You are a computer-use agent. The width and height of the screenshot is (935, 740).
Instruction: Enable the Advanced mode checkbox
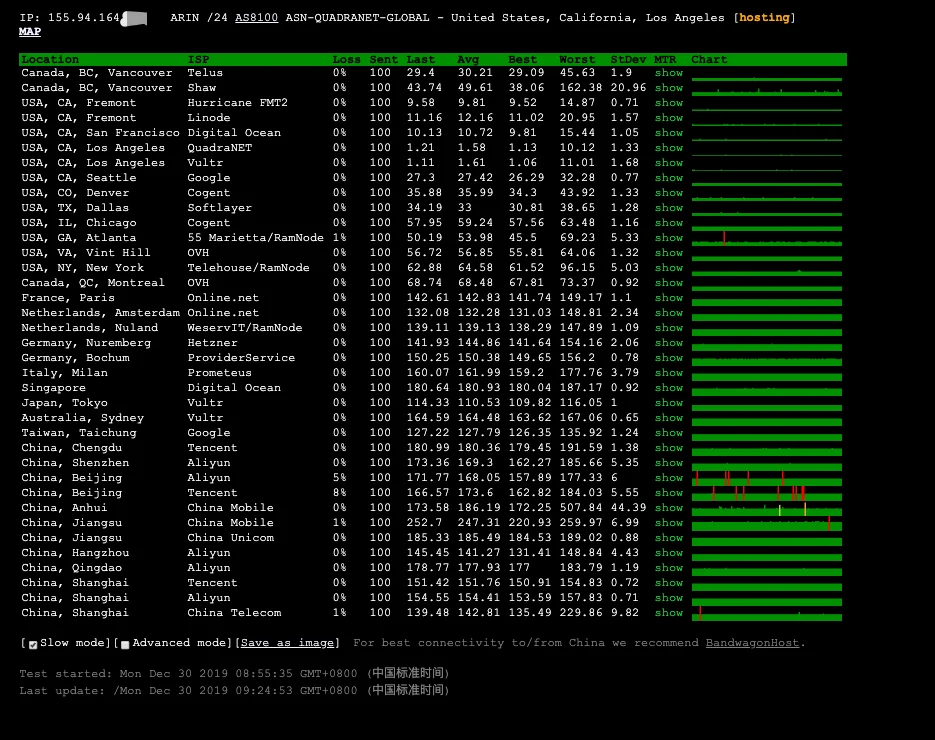pos(125,645)
